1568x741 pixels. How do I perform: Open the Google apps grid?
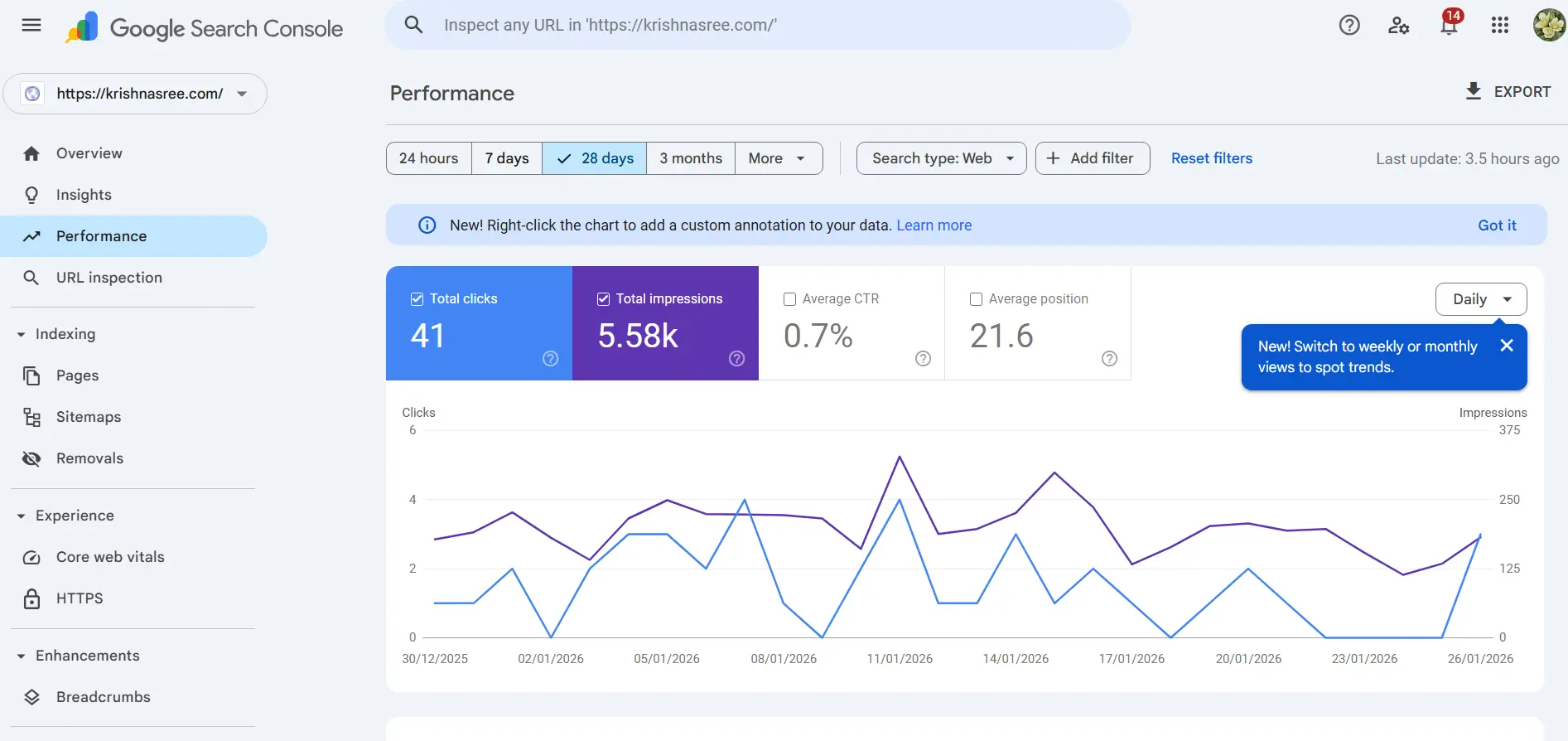pyautogui.click(x=1499, y=26)
